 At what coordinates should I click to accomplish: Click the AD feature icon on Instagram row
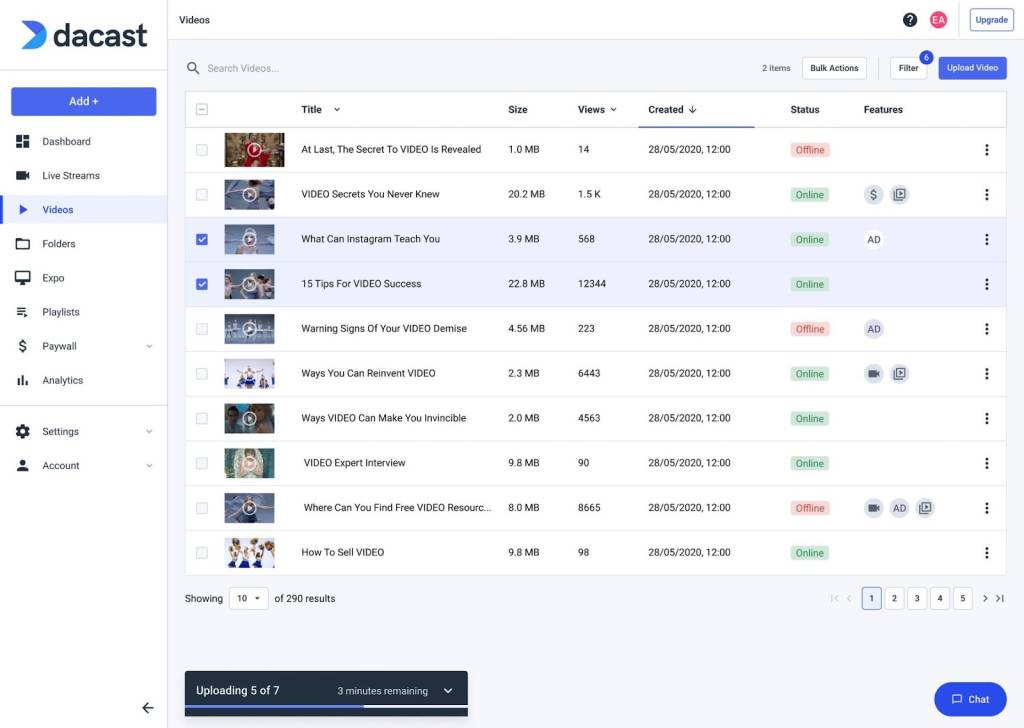(x=874, y=240)
